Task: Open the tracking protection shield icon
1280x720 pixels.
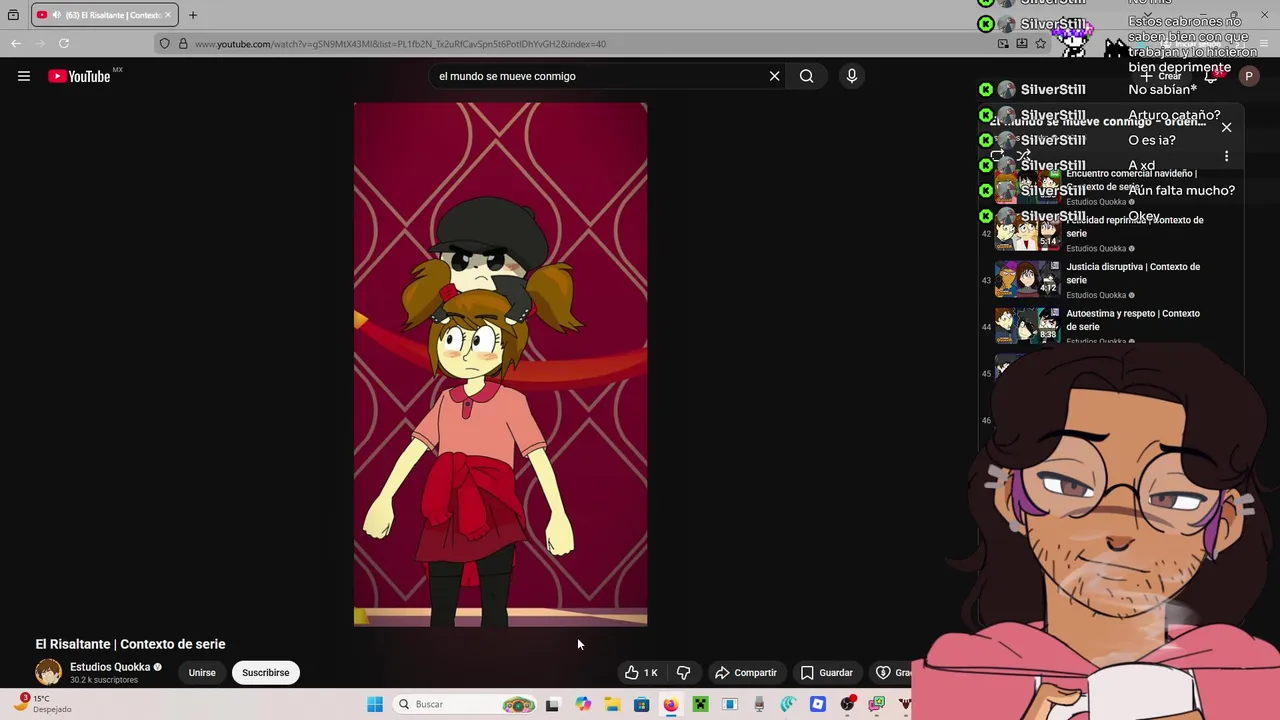Action: tap(165, 44)
